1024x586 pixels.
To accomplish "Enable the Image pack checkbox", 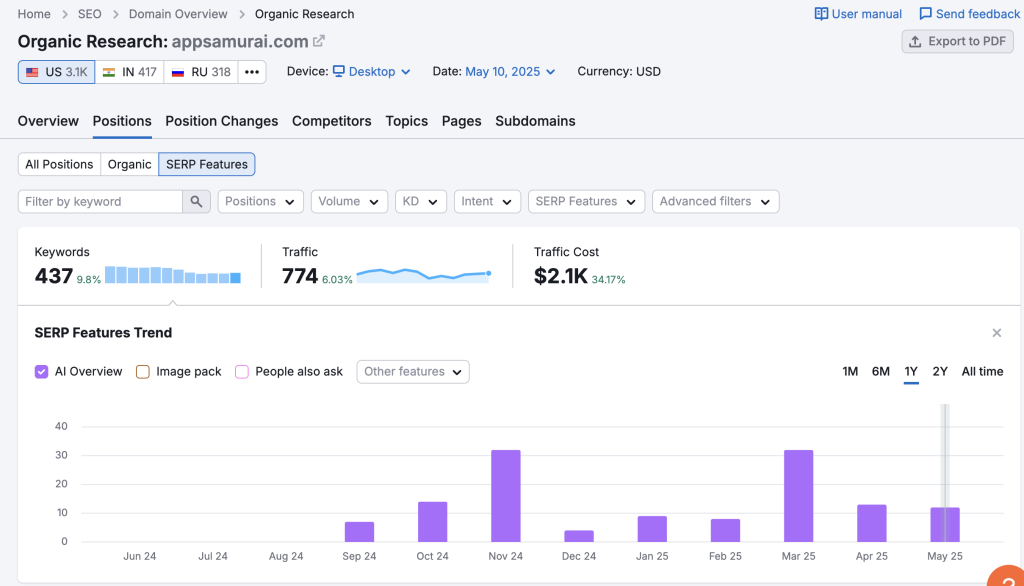I will [143, 372].
